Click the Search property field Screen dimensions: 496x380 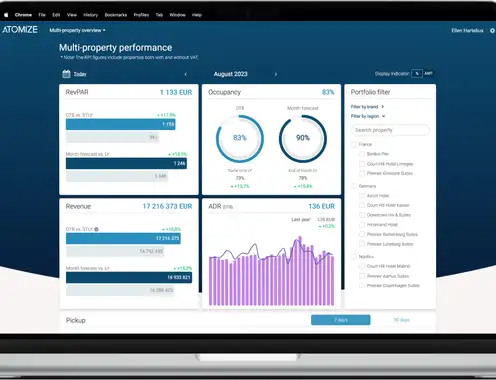[390, 130]
